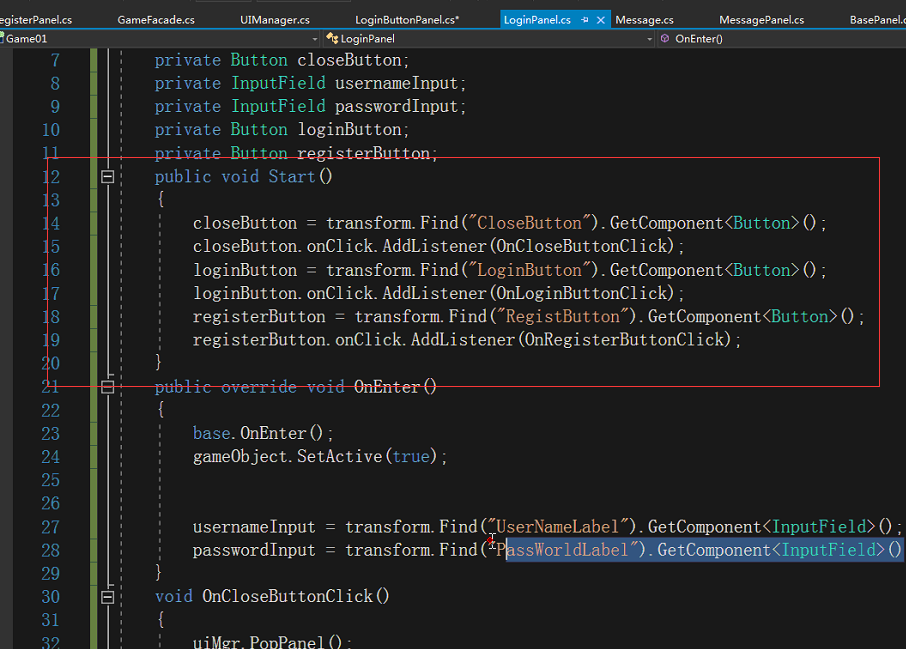This screenshot has width=906, height=649.
Task: Open the RegisterPanel.cs tab
Action: point(36,20)
